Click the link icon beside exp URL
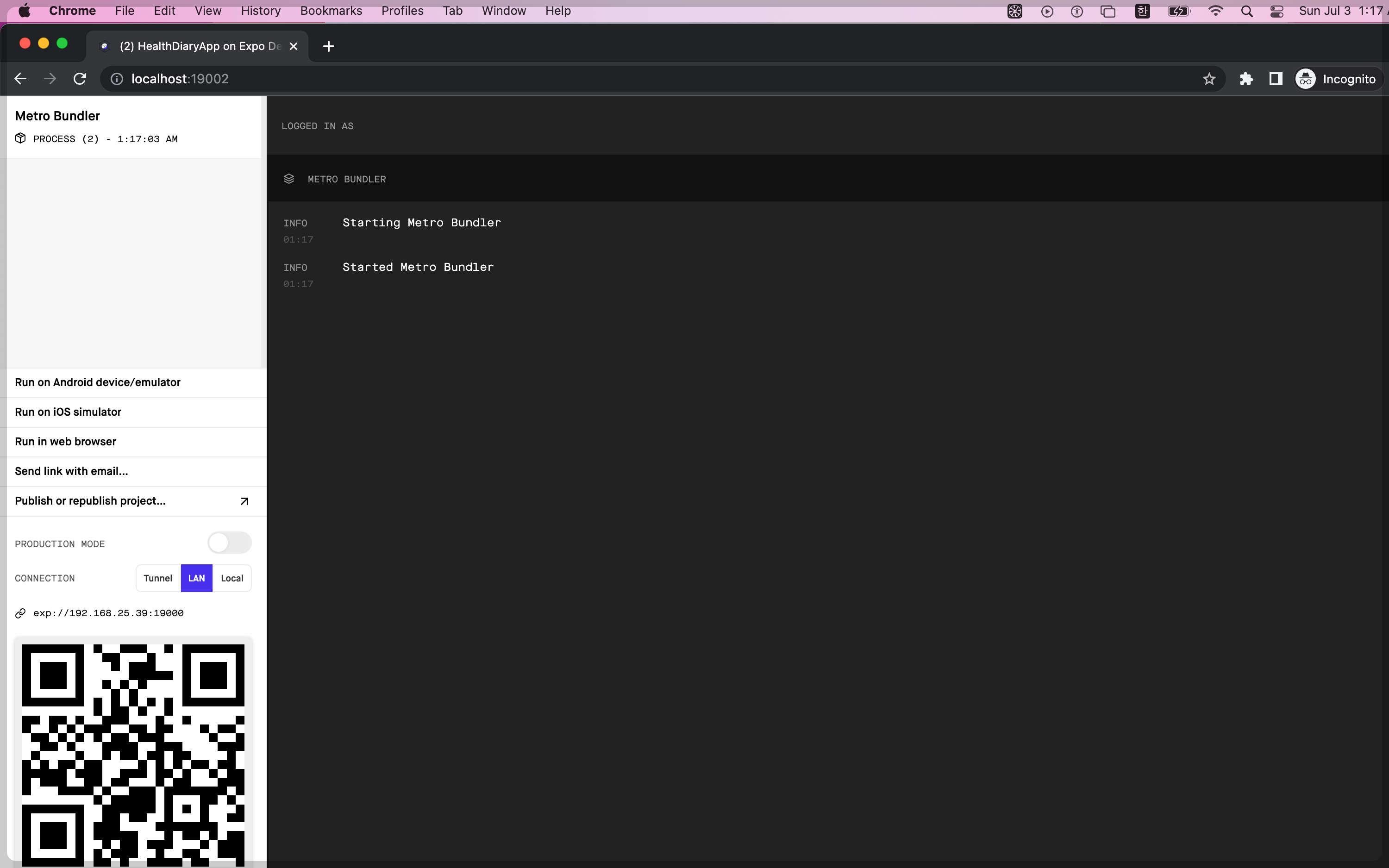The height and width of the screenshot is (868, 1389). coord(21,613)
